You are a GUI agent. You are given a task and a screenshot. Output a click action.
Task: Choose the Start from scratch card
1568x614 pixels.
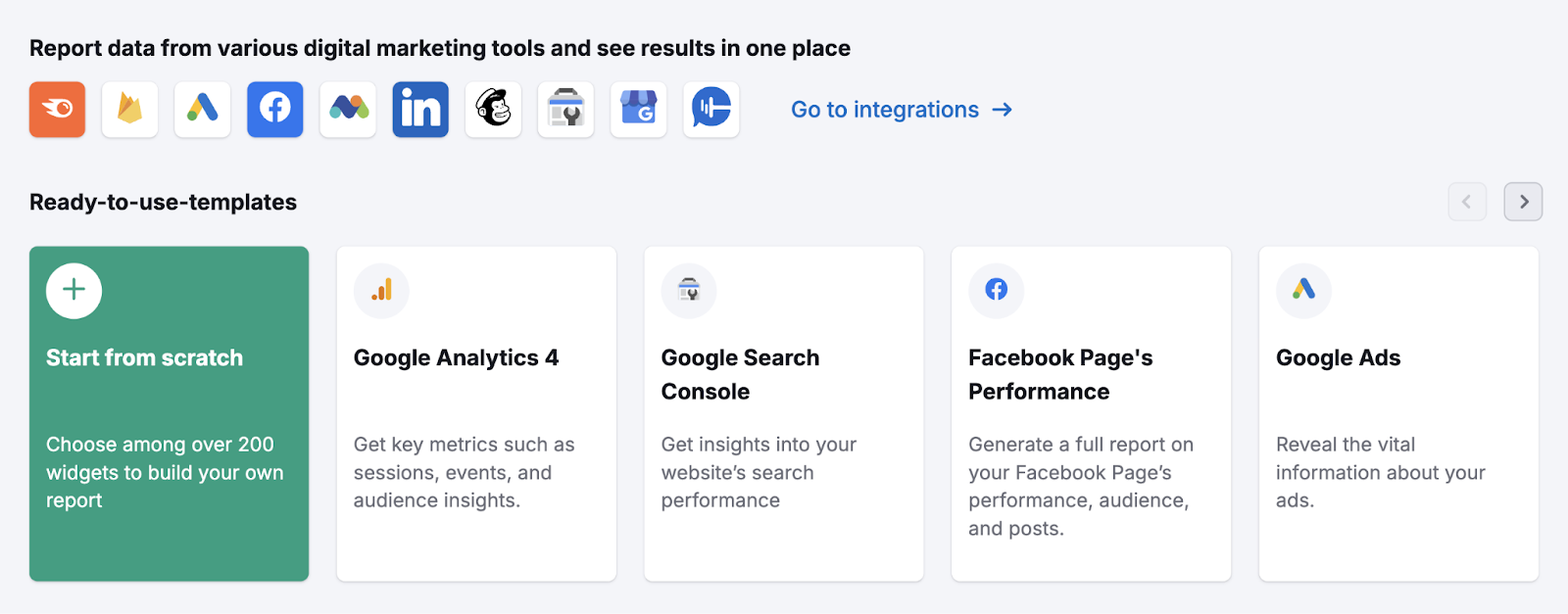[x=169, y=411]
